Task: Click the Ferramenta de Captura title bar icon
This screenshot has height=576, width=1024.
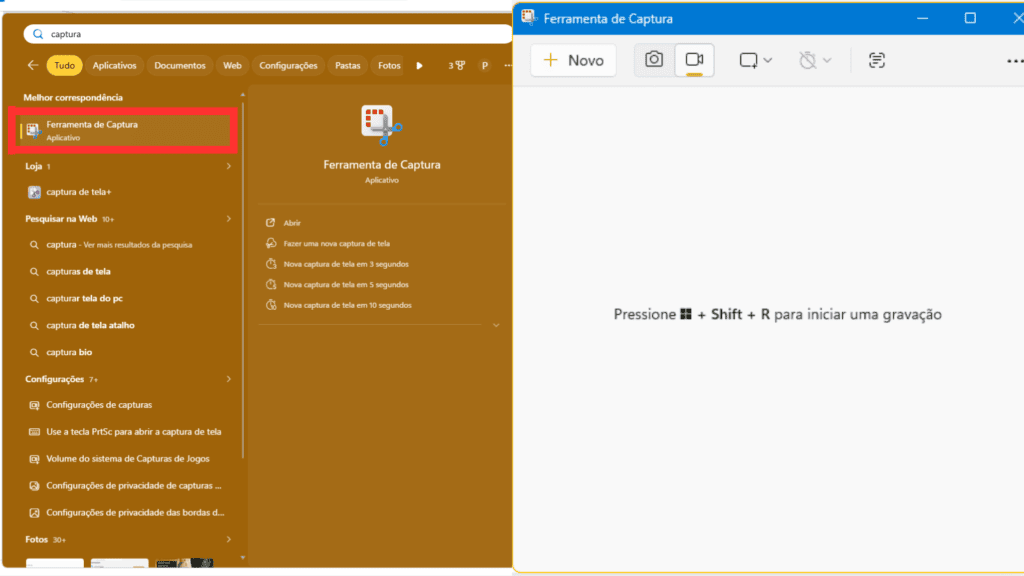Action: [x=528, y=18]
